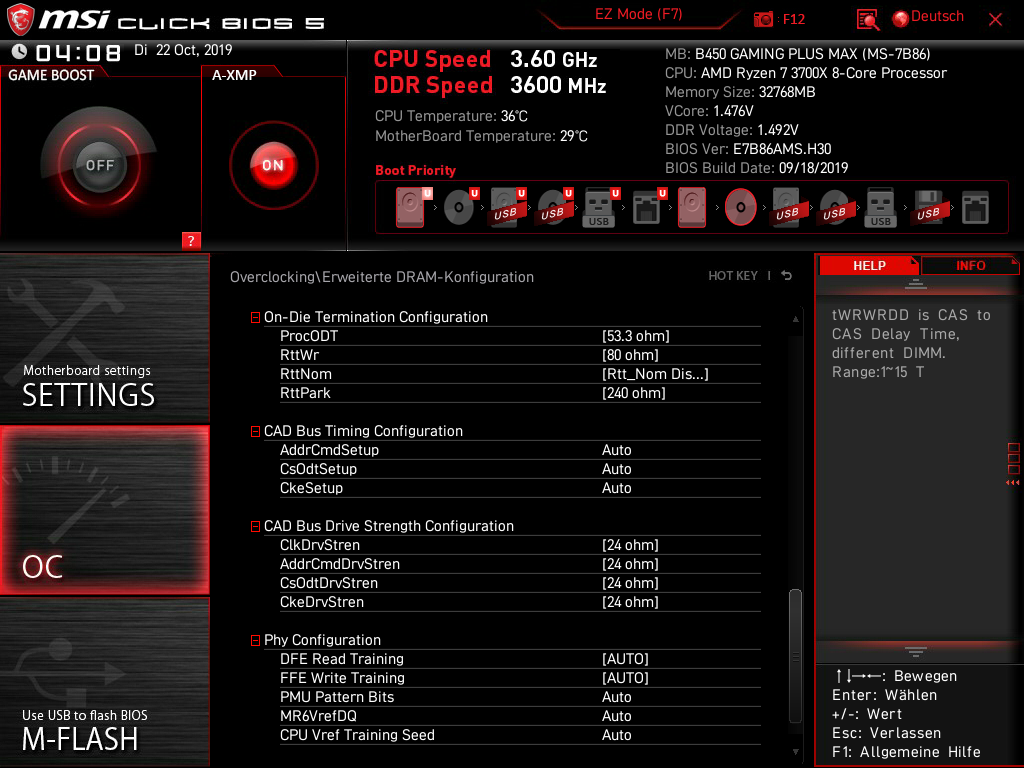
Task: Select the legacy USB key boot icon
Action: pos(881,207)
